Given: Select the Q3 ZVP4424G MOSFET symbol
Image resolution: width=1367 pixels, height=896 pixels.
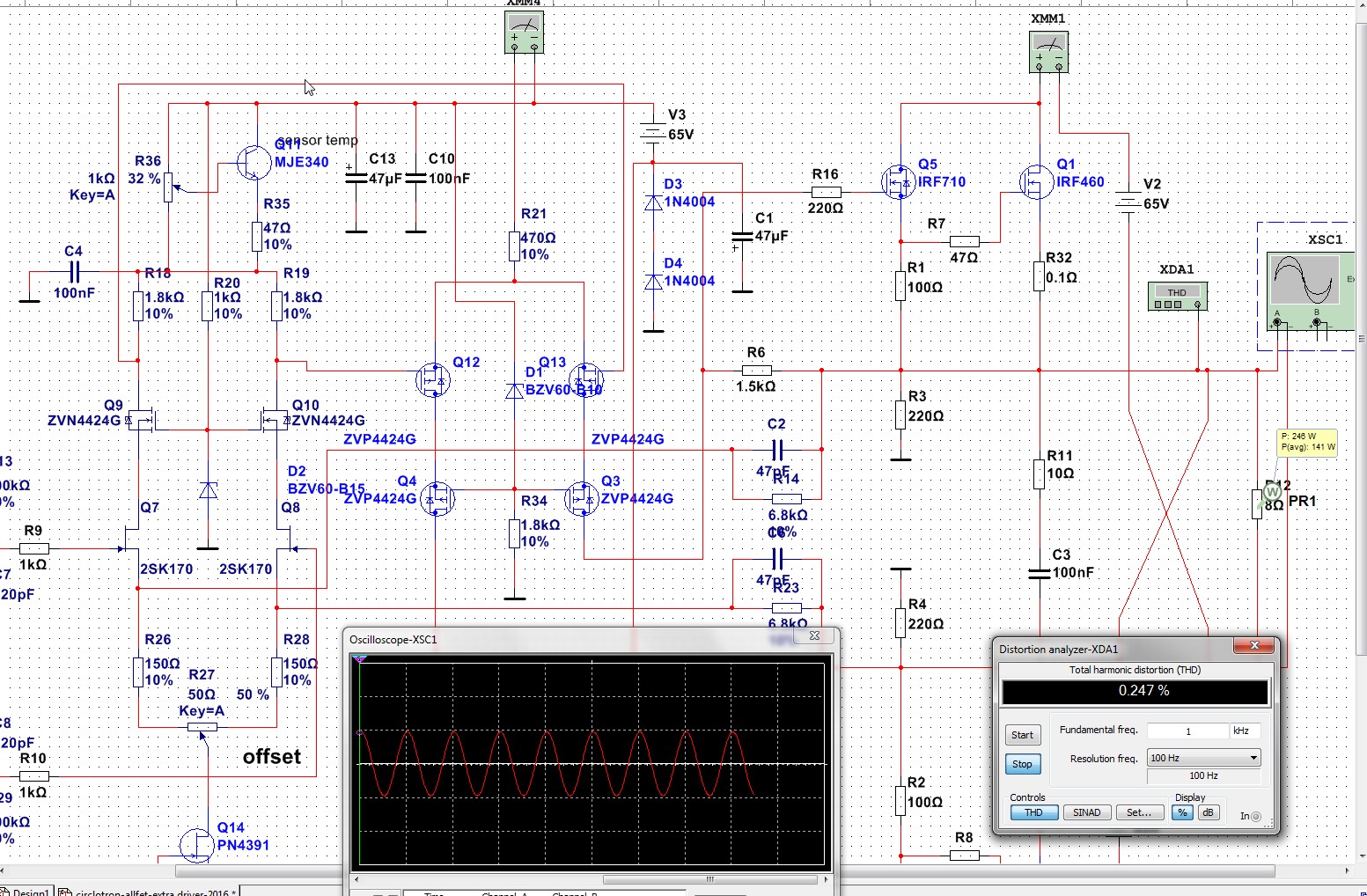Looking at the screenshot, I should (x=582, y=499).
